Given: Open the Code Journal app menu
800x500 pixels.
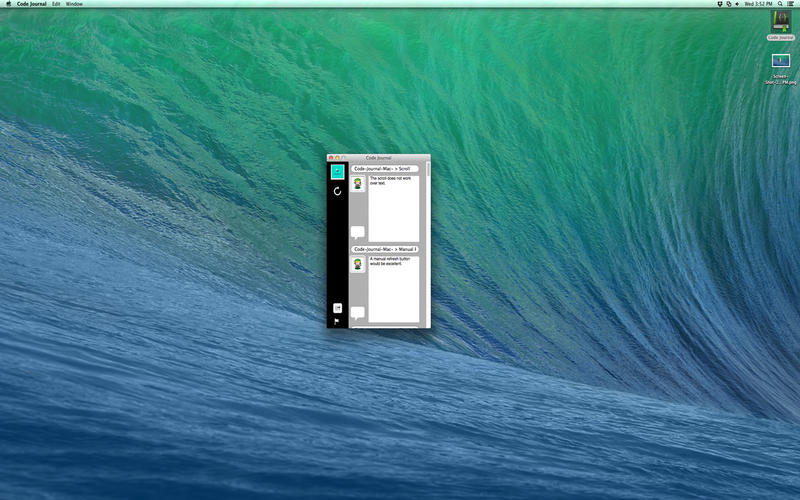Looking at the screenshot, I should [32, 4].
